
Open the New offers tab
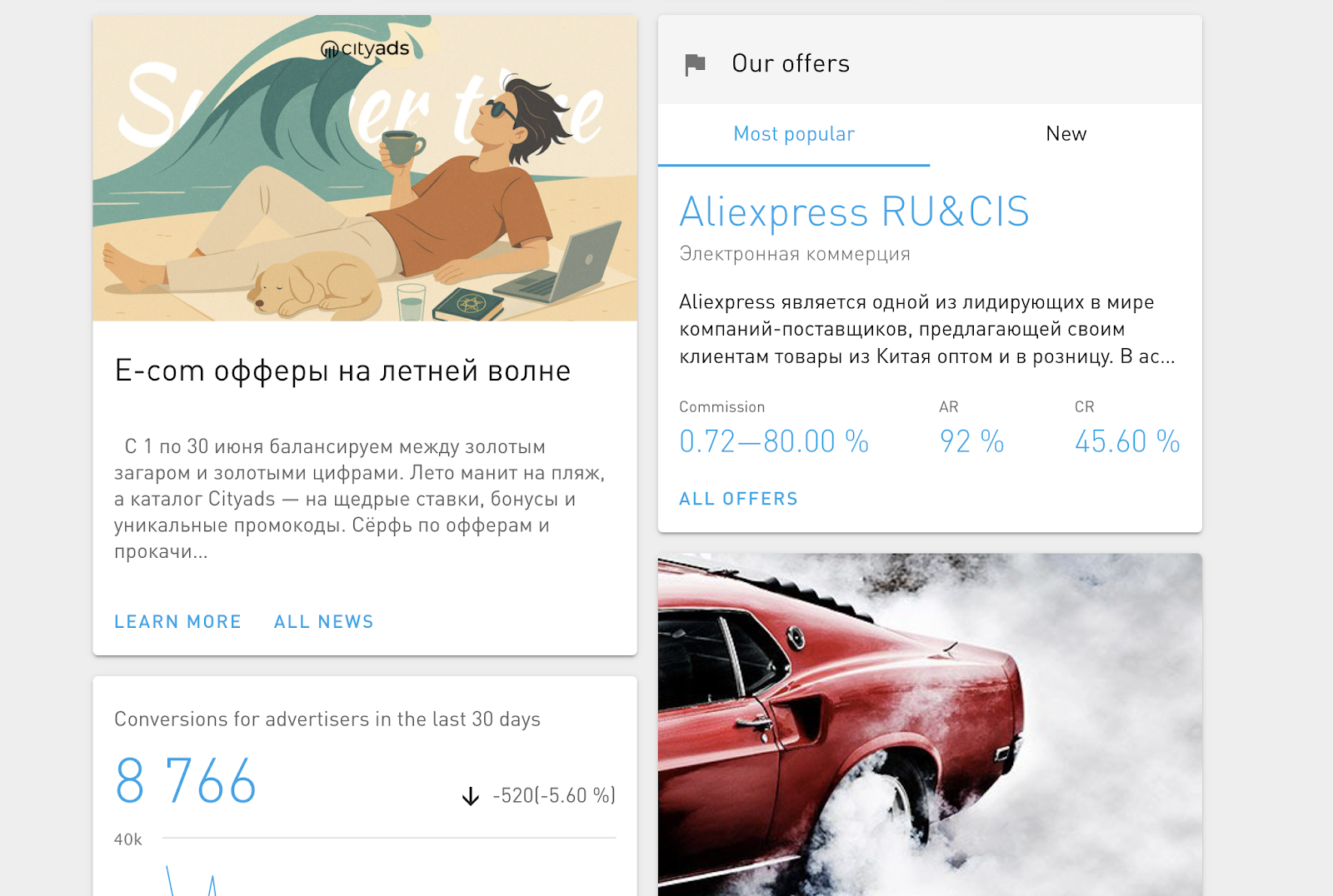[1066, 134]
